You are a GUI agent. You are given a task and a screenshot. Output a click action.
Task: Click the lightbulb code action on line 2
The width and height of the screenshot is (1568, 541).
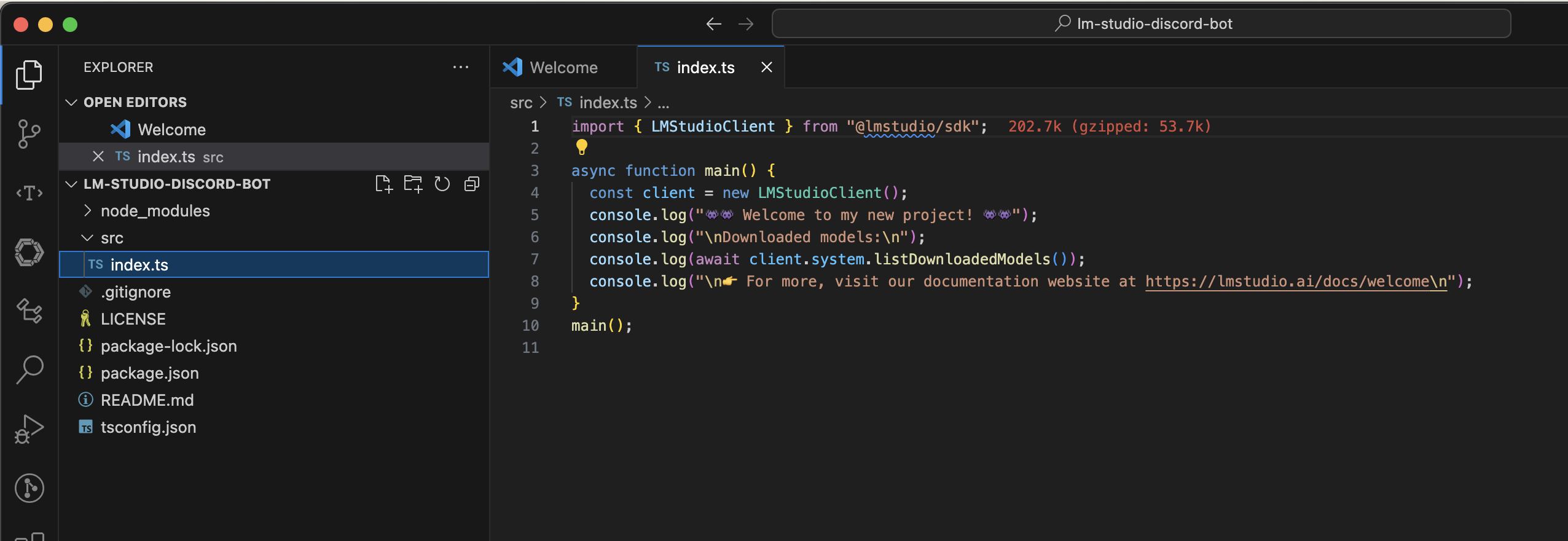coord(581,147)
